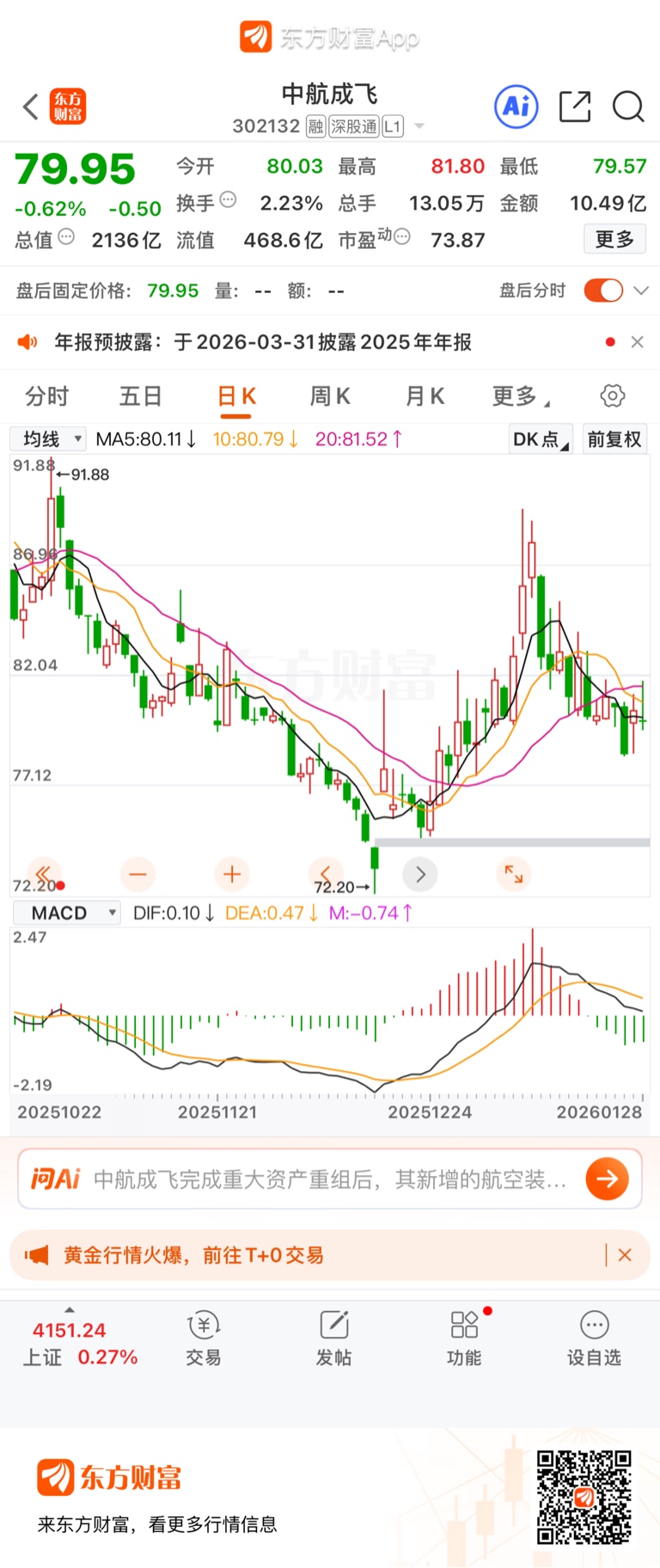660x1568 pixels.
Task: Open 功能 in bottom bar
Action: click(464, 1339)
